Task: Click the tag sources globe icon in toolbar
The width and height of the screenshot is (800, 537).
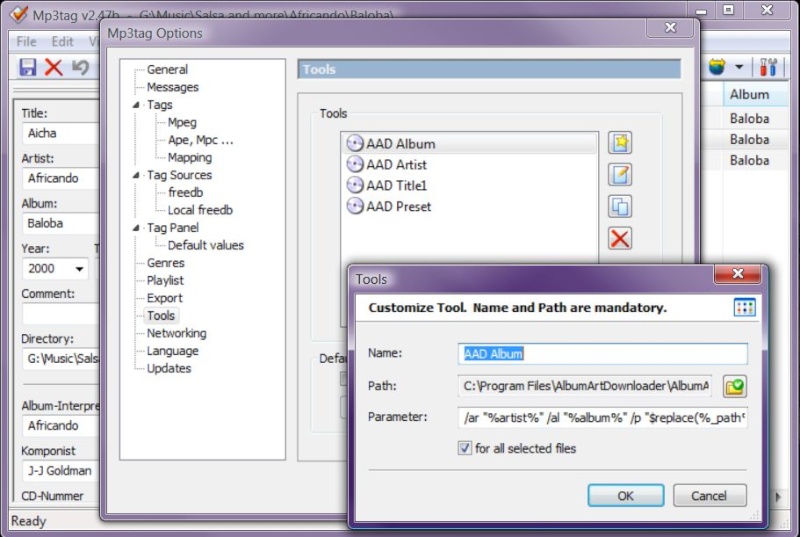Action: coord(717,67)
